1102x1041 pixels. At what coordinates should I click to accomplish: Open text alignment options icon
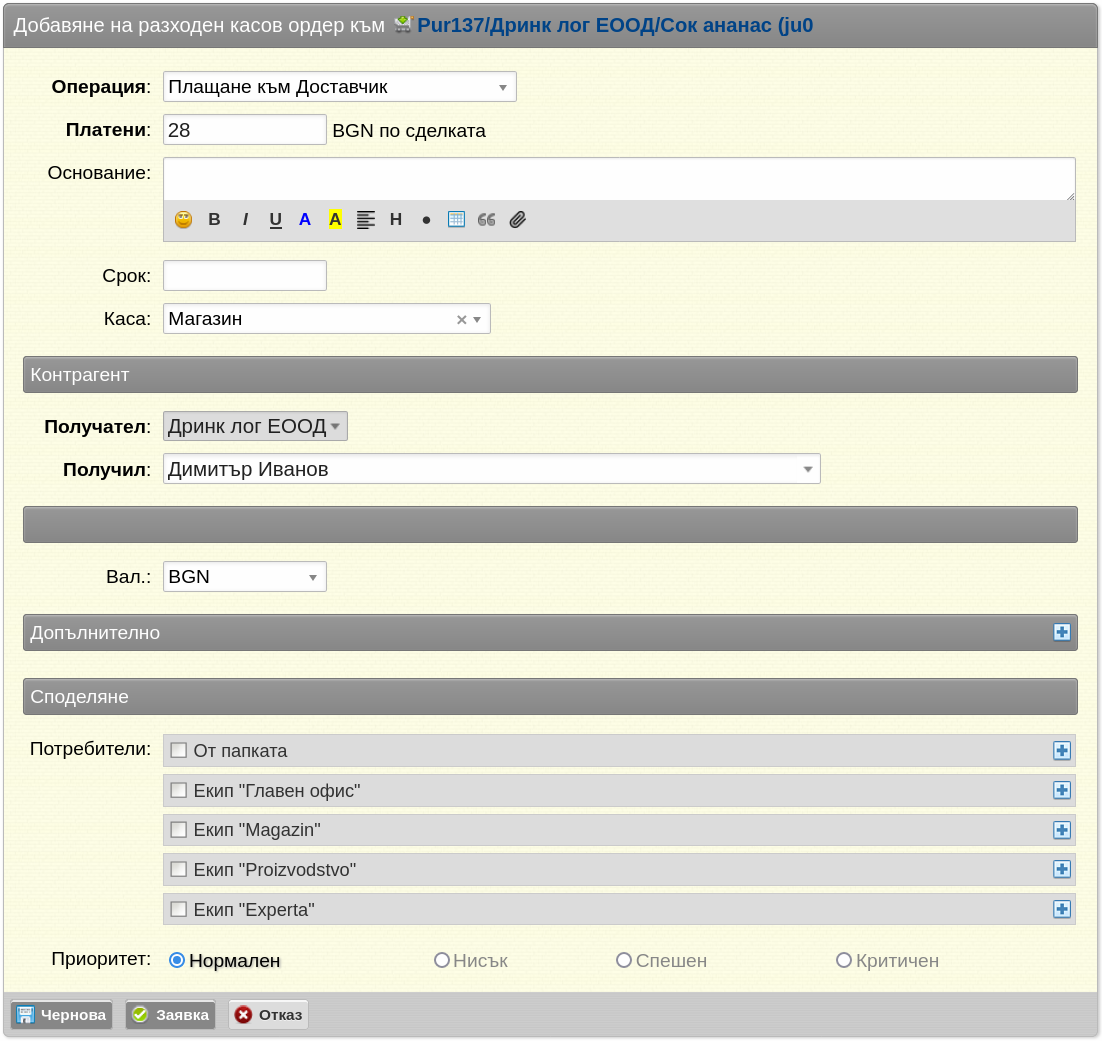point(365,220)
